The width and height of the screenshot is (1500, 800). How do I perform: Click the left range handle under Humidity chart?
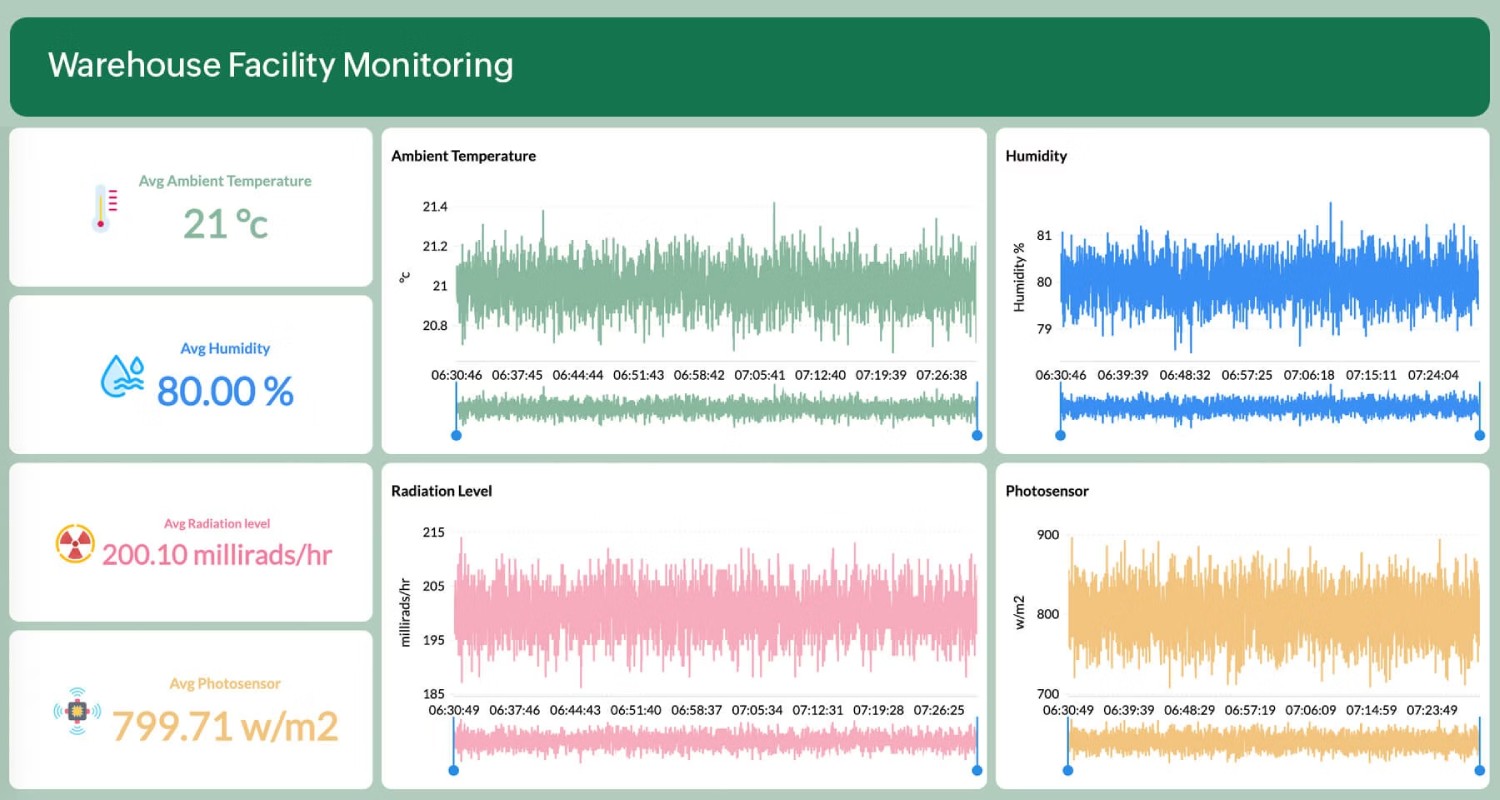pyautogui.click(x=1060, y=435)
